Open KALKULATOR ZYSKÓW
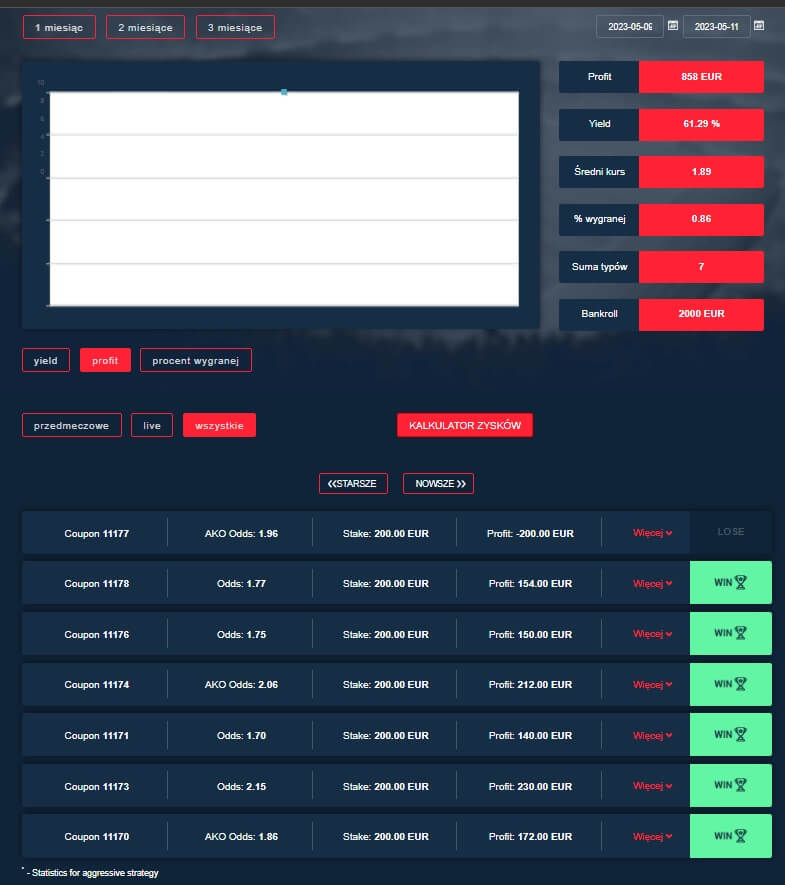The width and height of the screenshot is (785, 885). [465, 425]
